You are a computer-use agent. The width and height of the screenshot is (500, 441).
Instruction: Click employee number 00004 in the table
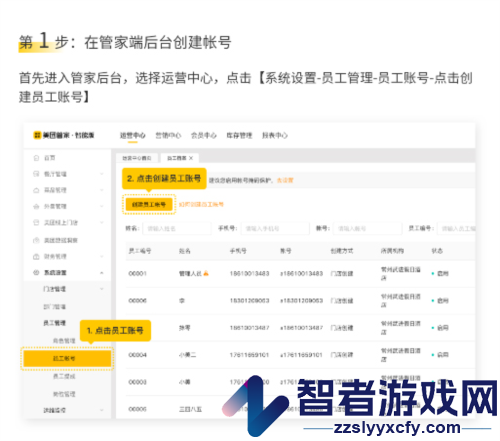click(x=137, y=355)
